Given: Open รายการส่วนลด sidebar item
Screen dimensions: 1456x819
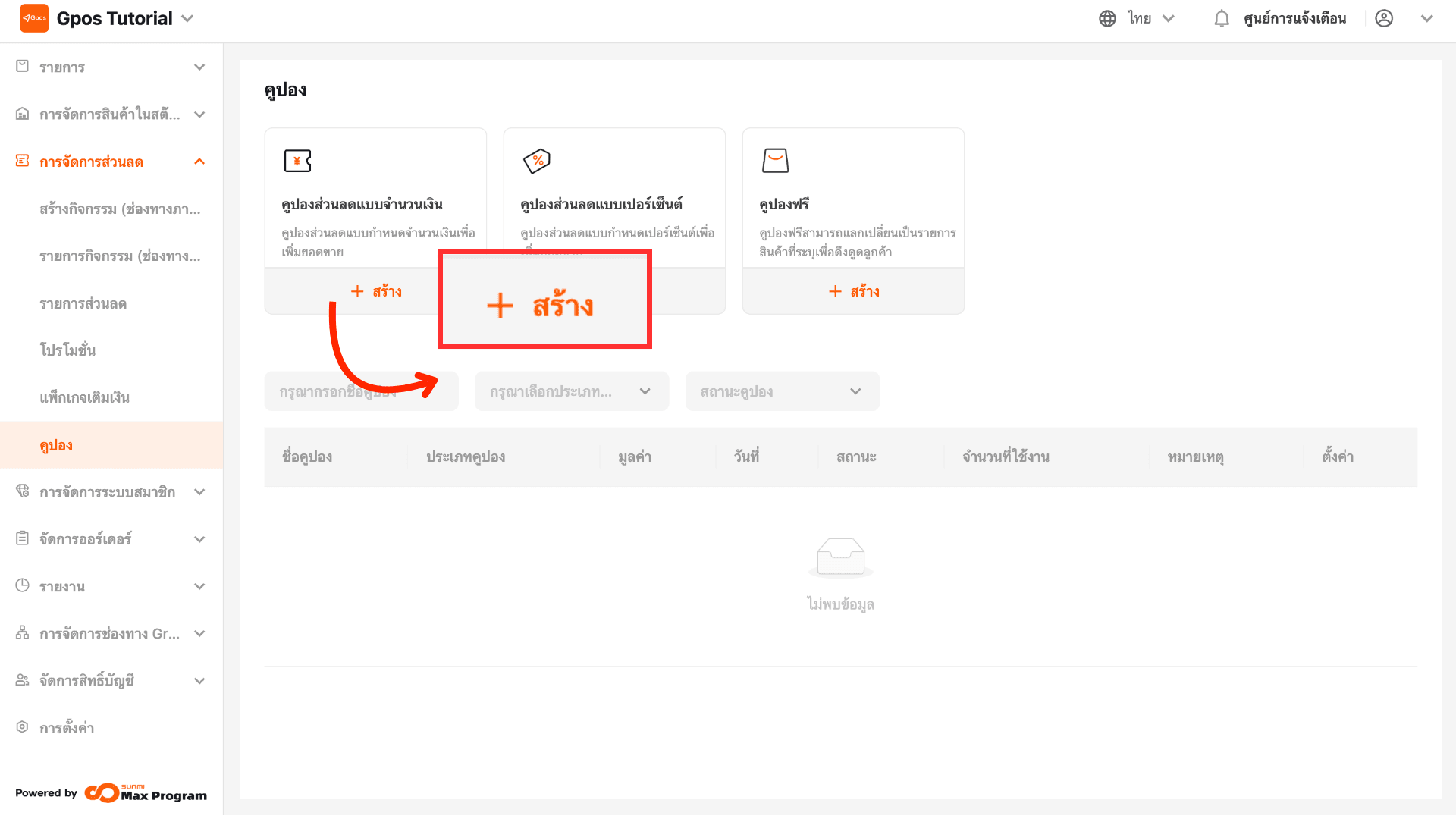Looking at the screenshot, I should point(83,303).
